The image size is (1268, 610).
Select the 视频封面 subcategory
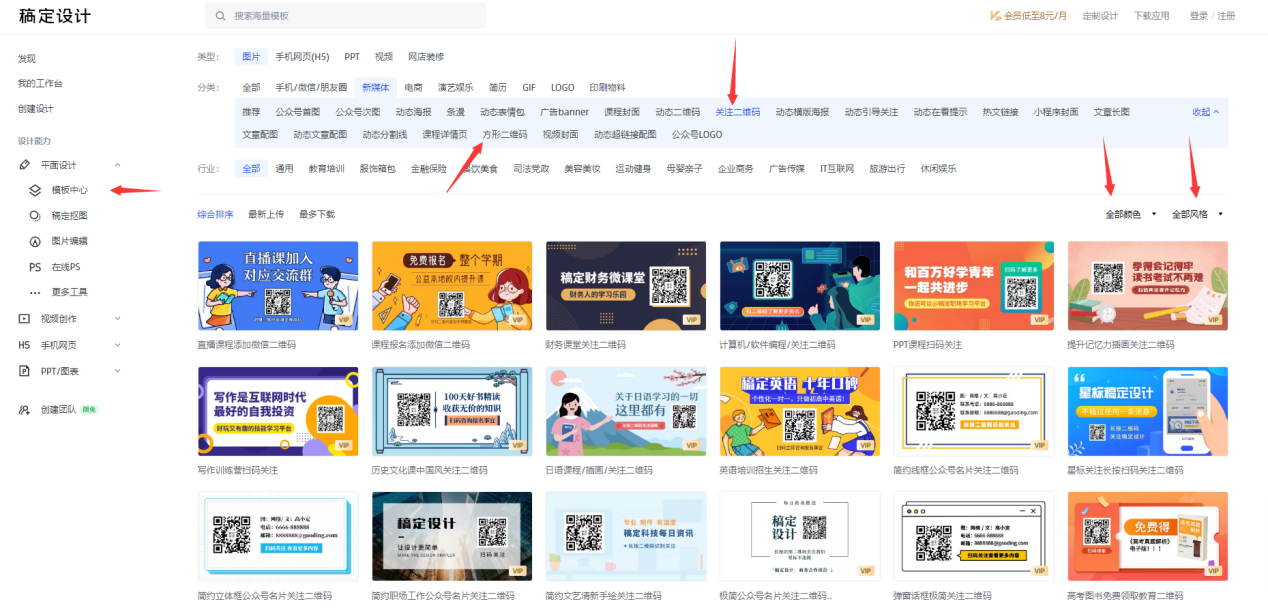560,134
